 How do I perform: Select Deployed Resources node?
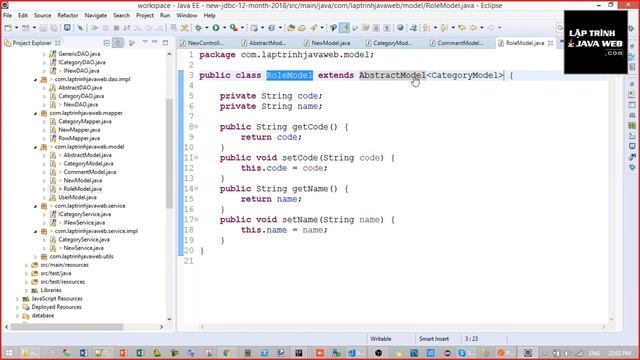click(56, 307)
